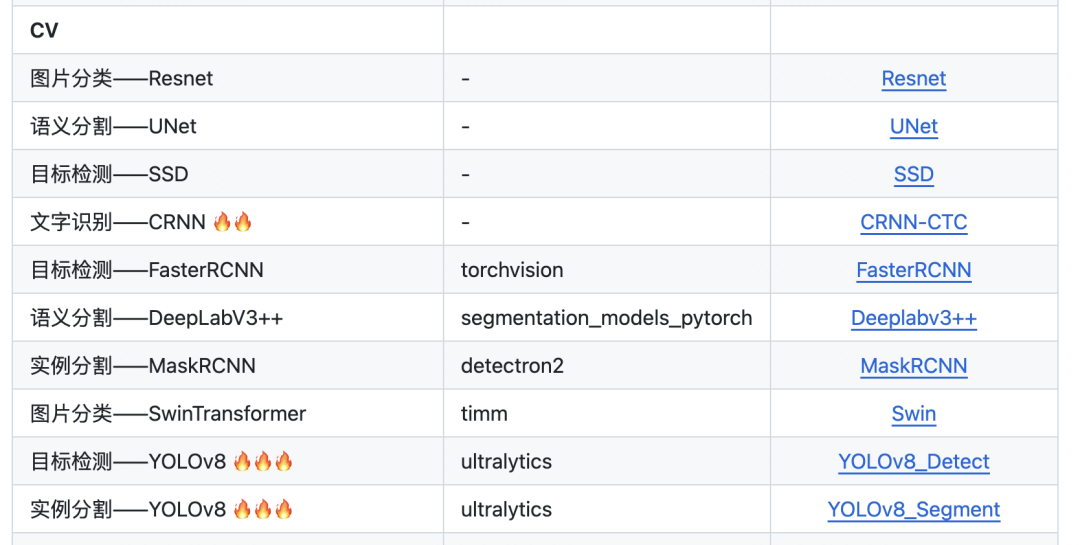Select the detectron2 cell text
The image size is (1080, 545).
[x=512, y=366]
